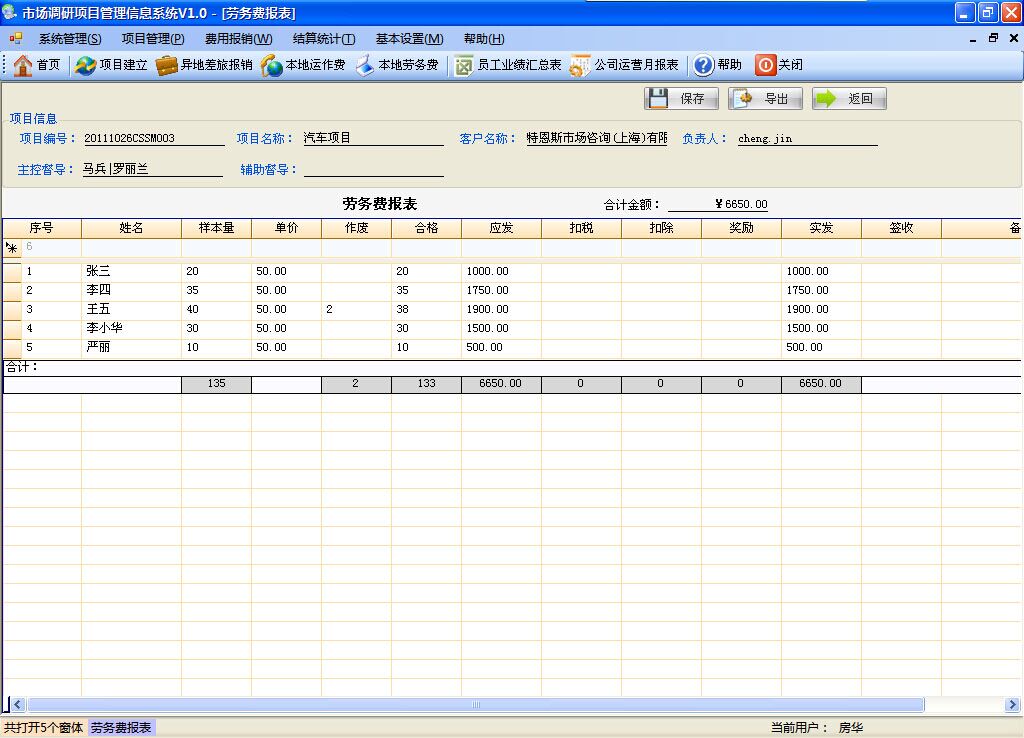The height and width of the screenshot is (738, 1024).
Task: Open 本地劳务费 toolbar icon
Action: (x=365, y=65)
